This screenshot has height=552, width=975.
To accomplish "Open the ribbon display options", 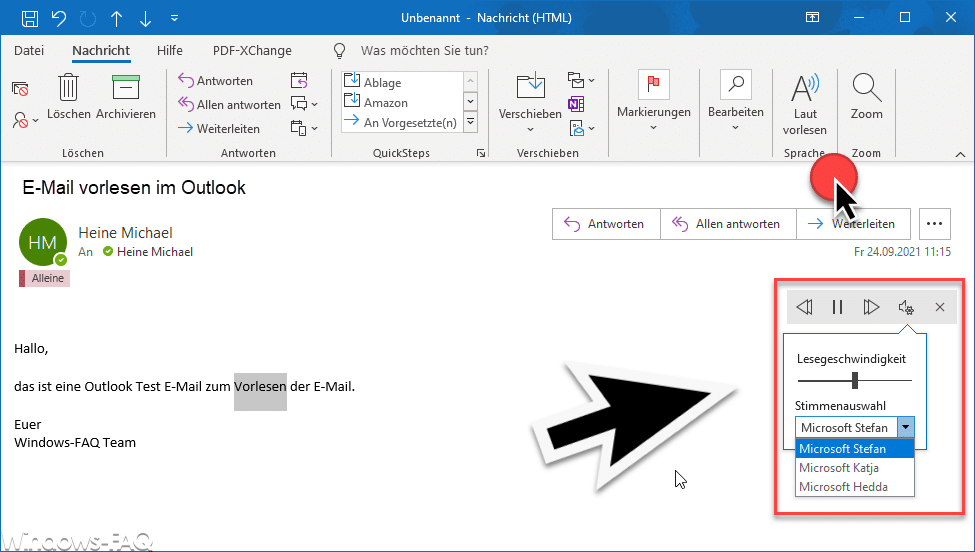I will (x=812, y=17).
